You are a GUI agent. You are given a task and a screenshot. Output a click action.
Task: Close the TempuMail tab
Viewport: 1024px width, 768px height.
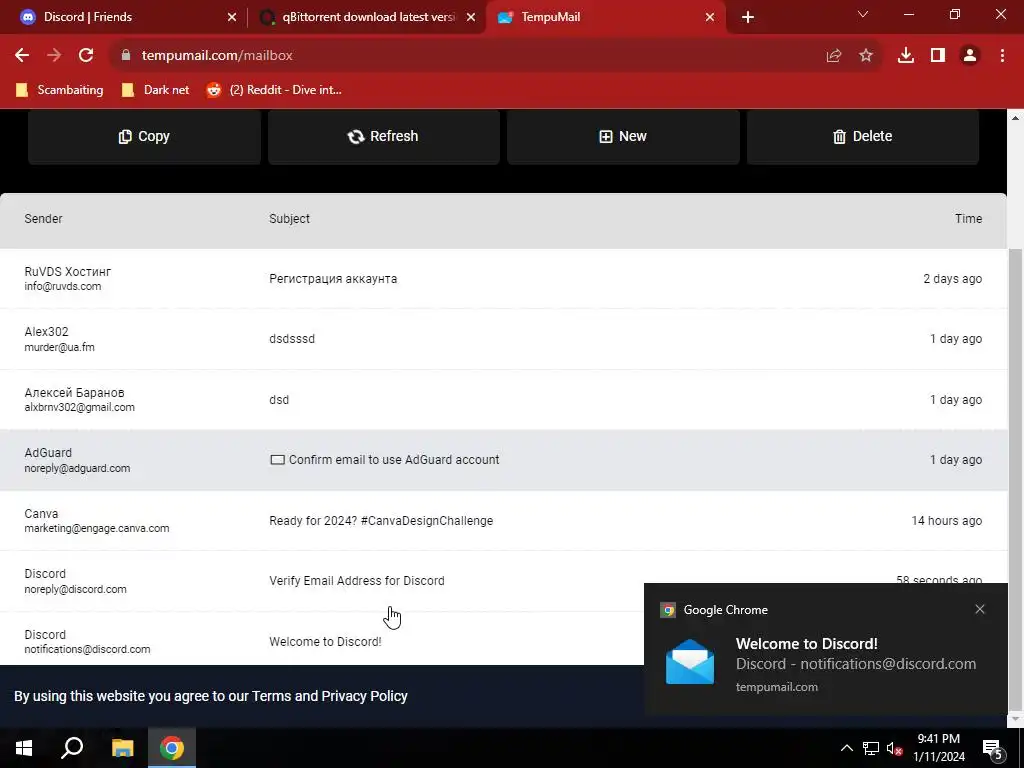point(710,18)
